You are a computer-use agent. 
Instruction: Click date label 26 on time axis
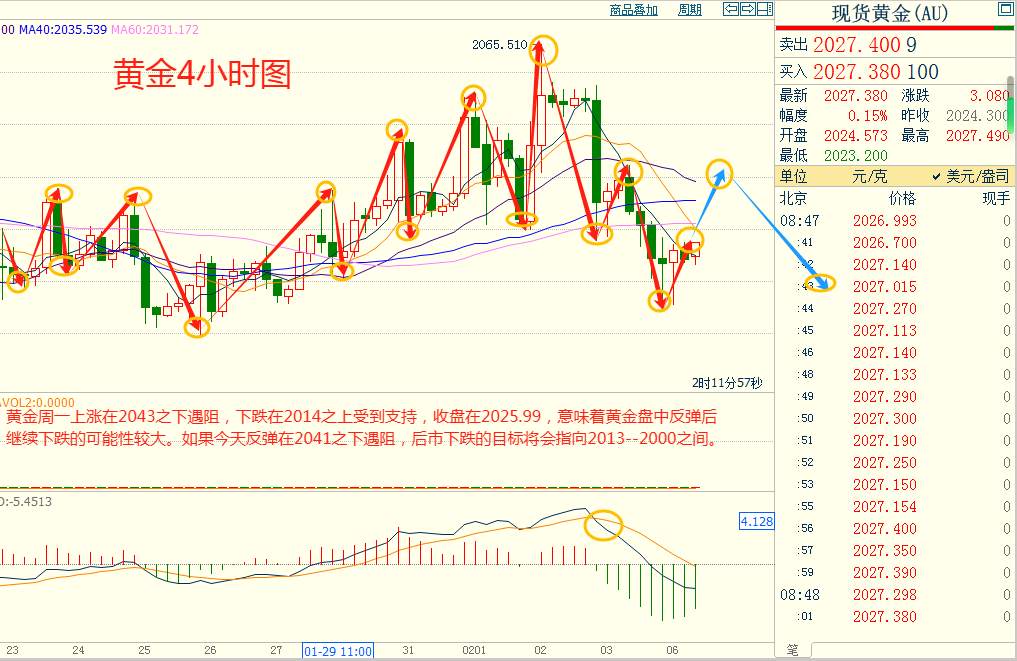(209, 650)
